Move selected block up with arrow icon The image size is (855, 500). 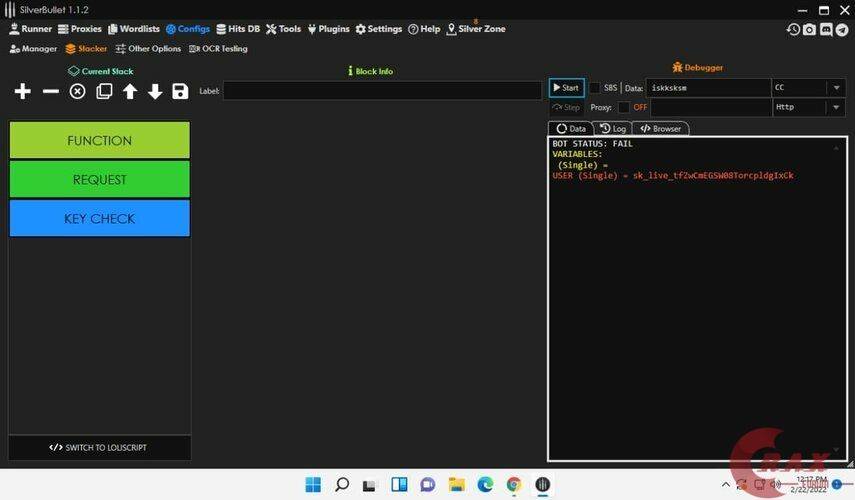tap(130, 92)
